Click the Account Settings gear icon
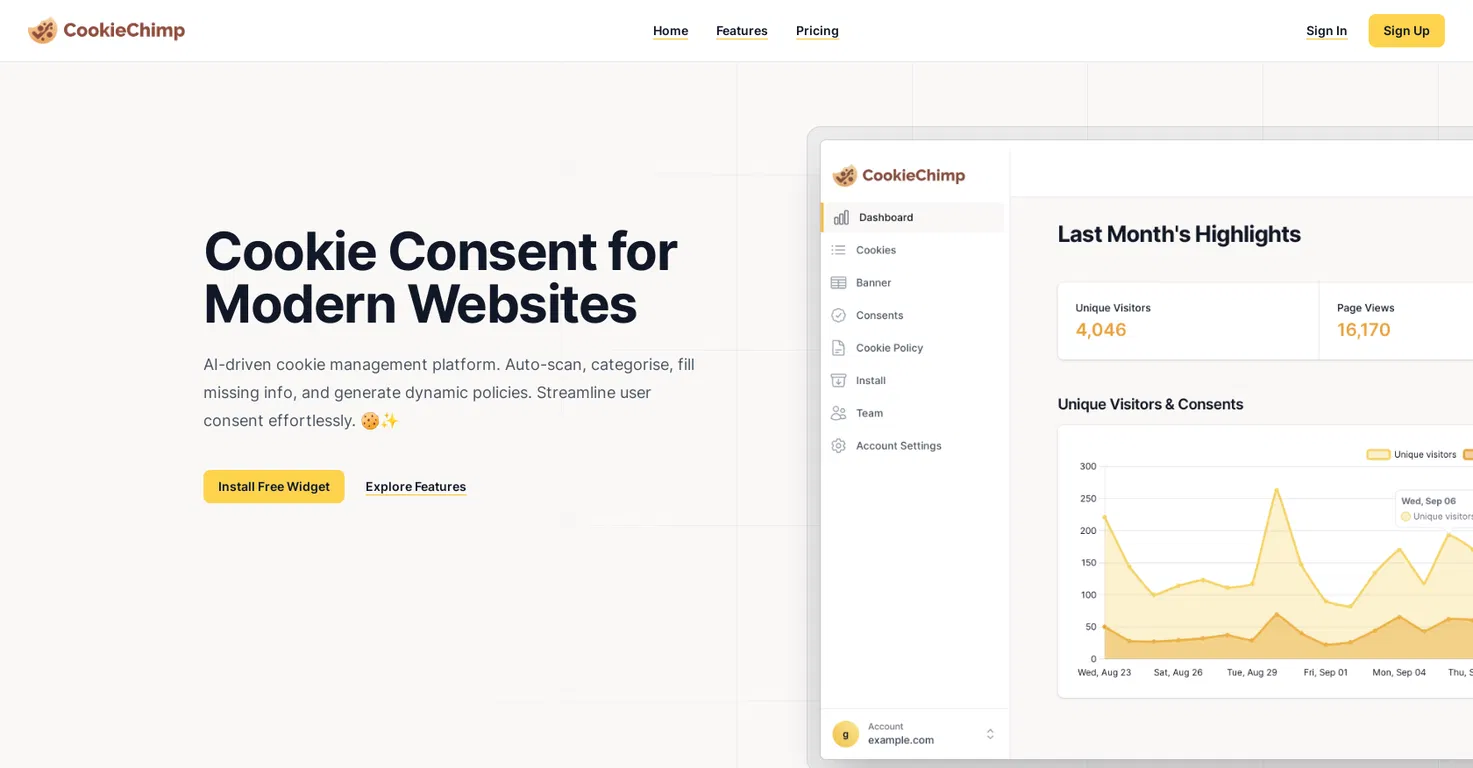The image size is (1473, 768). pos(838,446)
